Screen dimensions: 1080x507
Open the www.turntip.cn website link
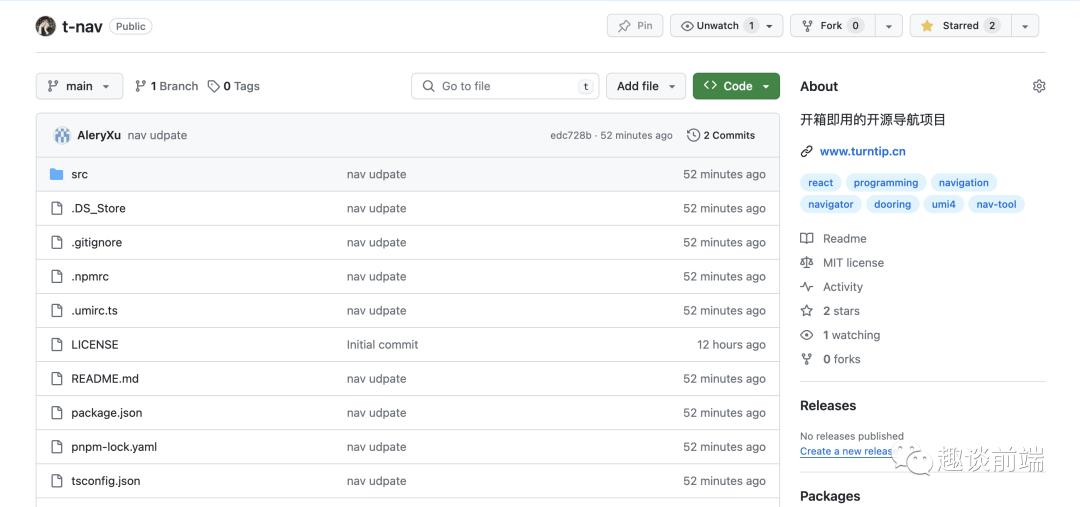[x=862, y=152]
